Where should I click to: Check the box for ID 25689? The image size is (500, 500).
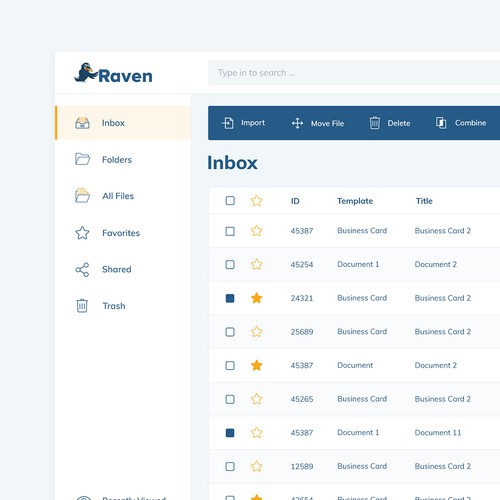[230, 332]
